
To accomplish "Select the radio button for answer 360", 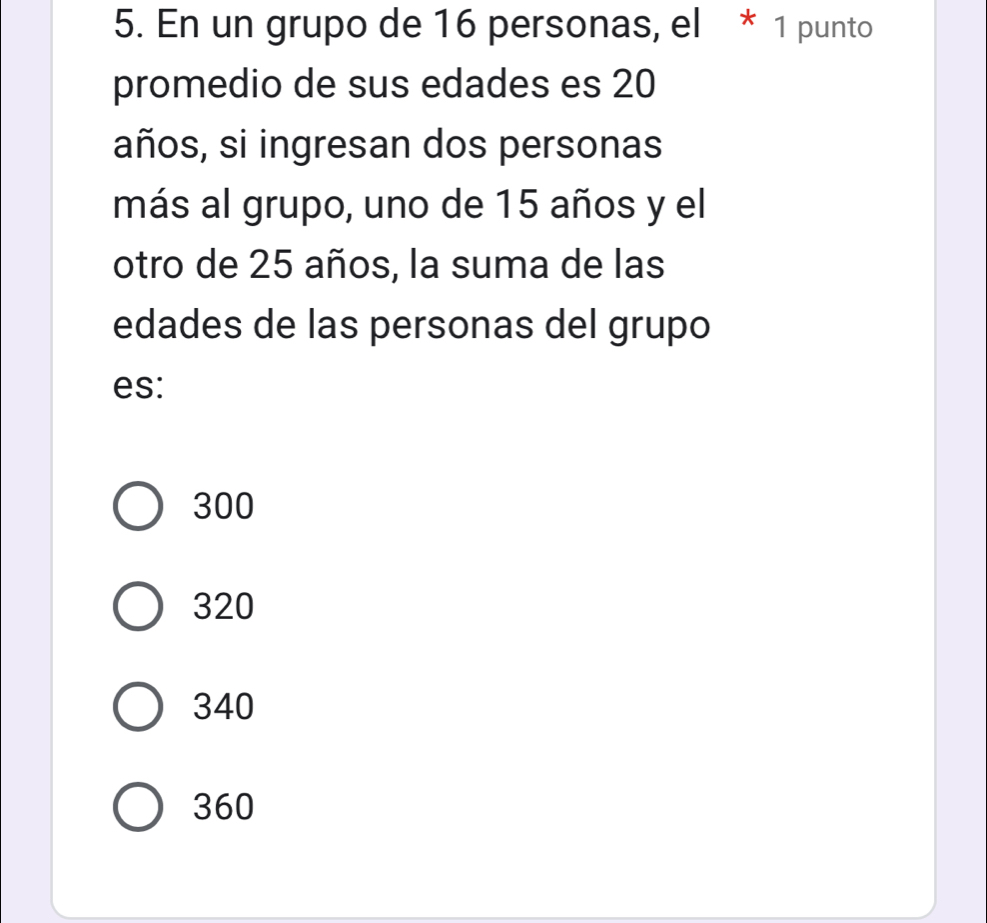I will tap(137, 807).
